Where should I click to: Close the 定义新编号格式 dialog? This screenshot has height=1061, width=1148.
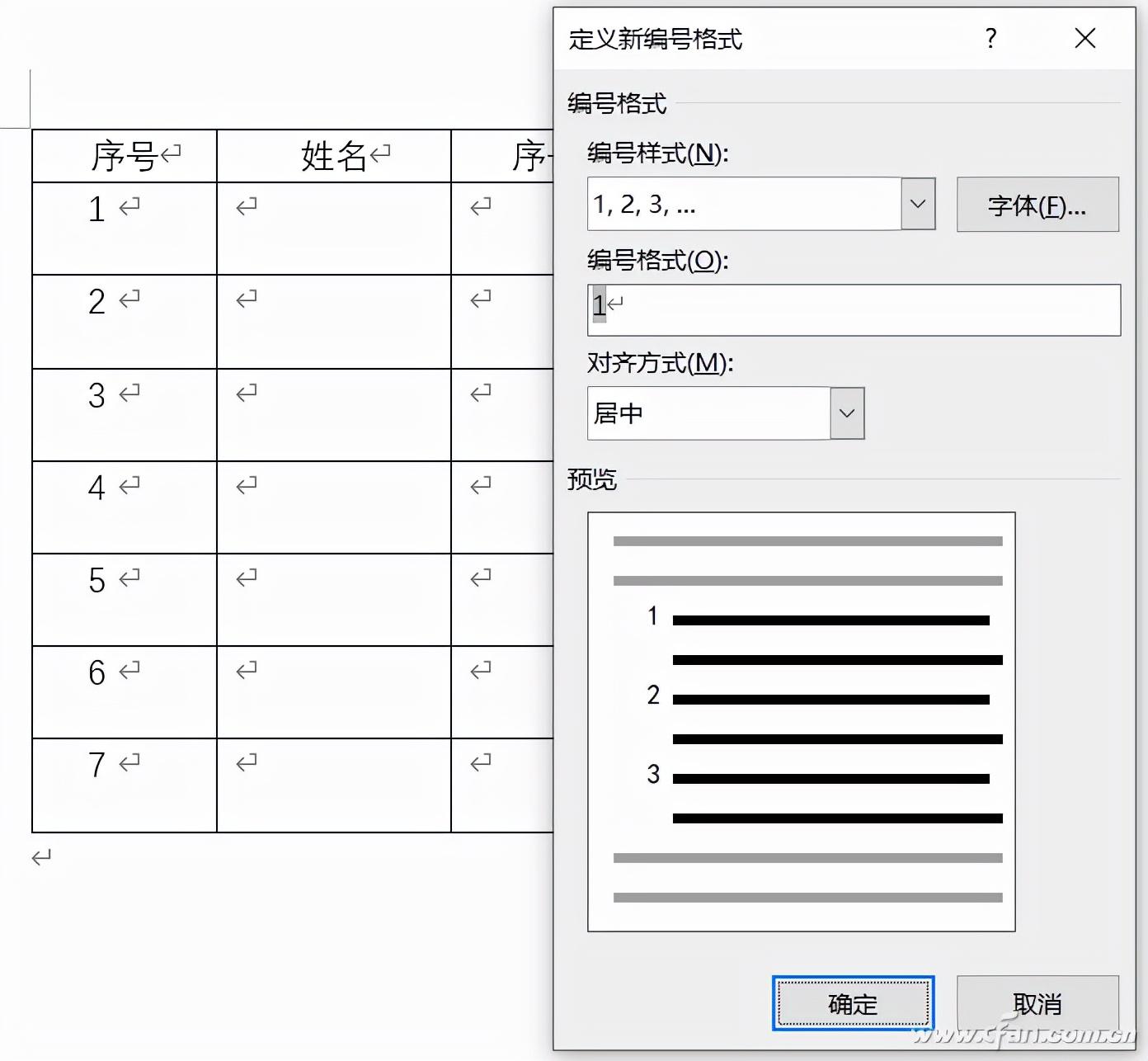pyautogui.click(x=1085, y=38)
